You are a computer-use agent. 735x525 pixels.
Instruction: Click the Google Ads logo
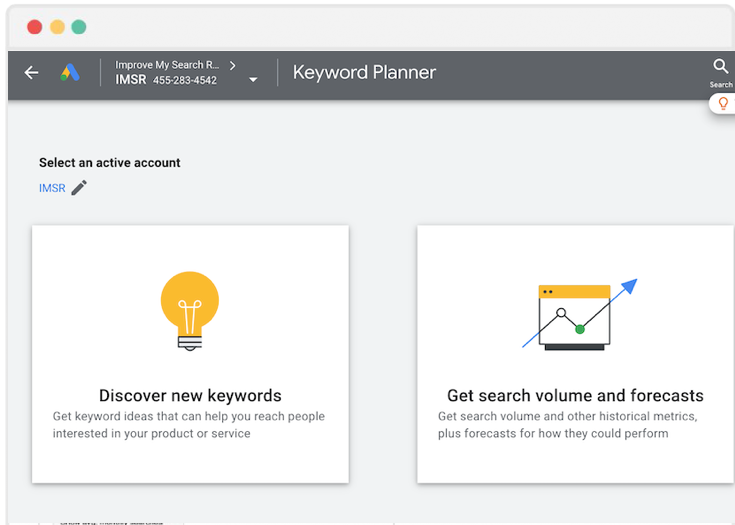(69, 73)
